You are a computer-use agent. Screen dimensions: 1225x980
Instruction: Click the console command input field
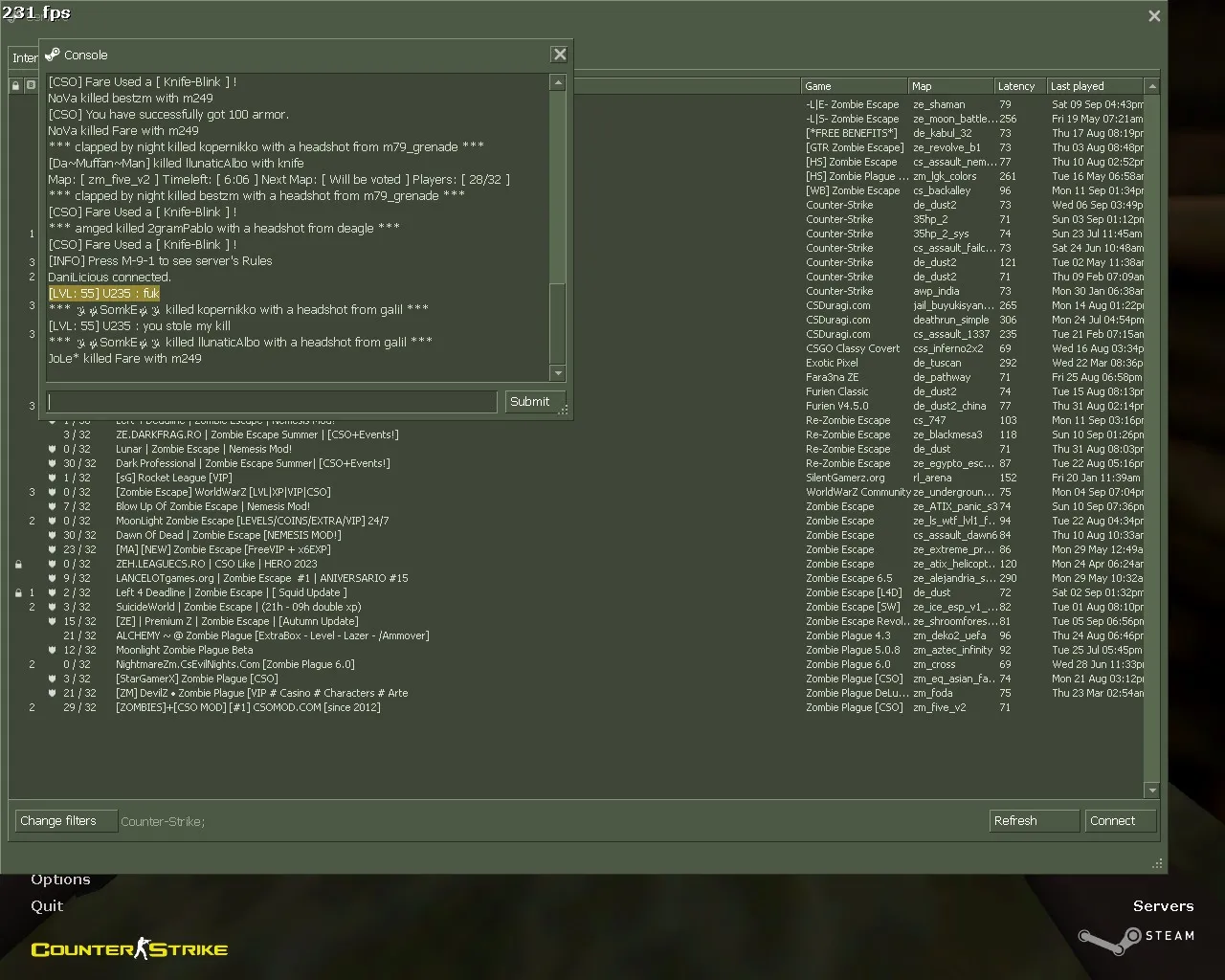[x=272, y=402]
